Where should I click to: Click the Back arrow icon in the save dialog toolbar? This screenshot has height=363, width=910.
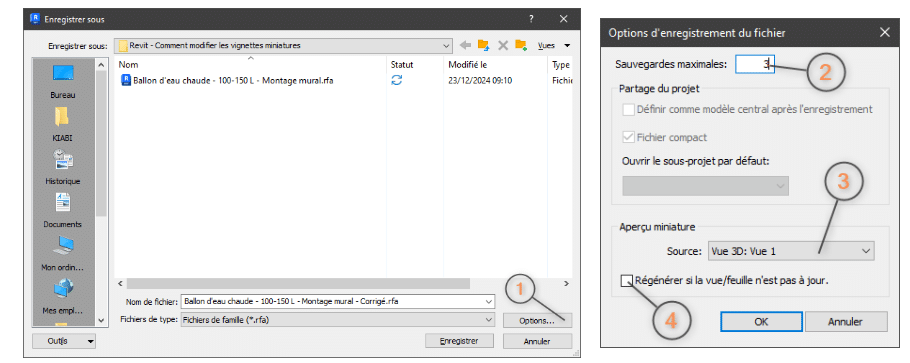coord(465,45)
